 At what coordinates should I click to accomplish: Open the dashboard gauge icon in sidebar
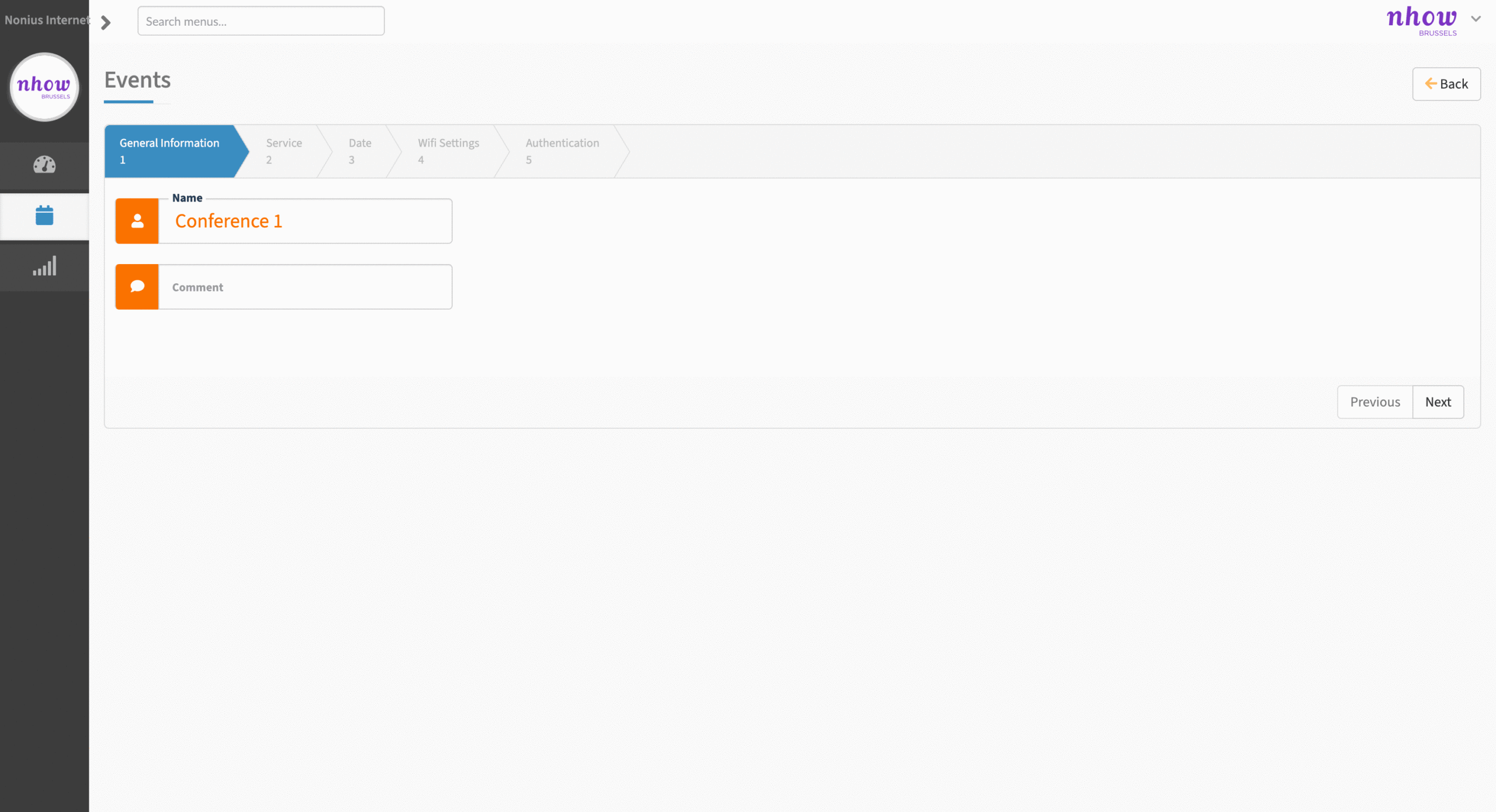(x=44, y=165)
